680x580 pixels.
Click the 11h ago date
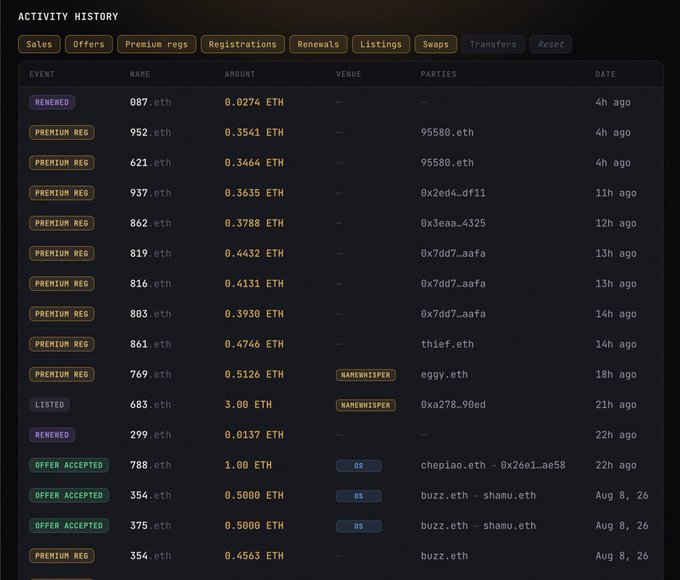coord(616,193)
